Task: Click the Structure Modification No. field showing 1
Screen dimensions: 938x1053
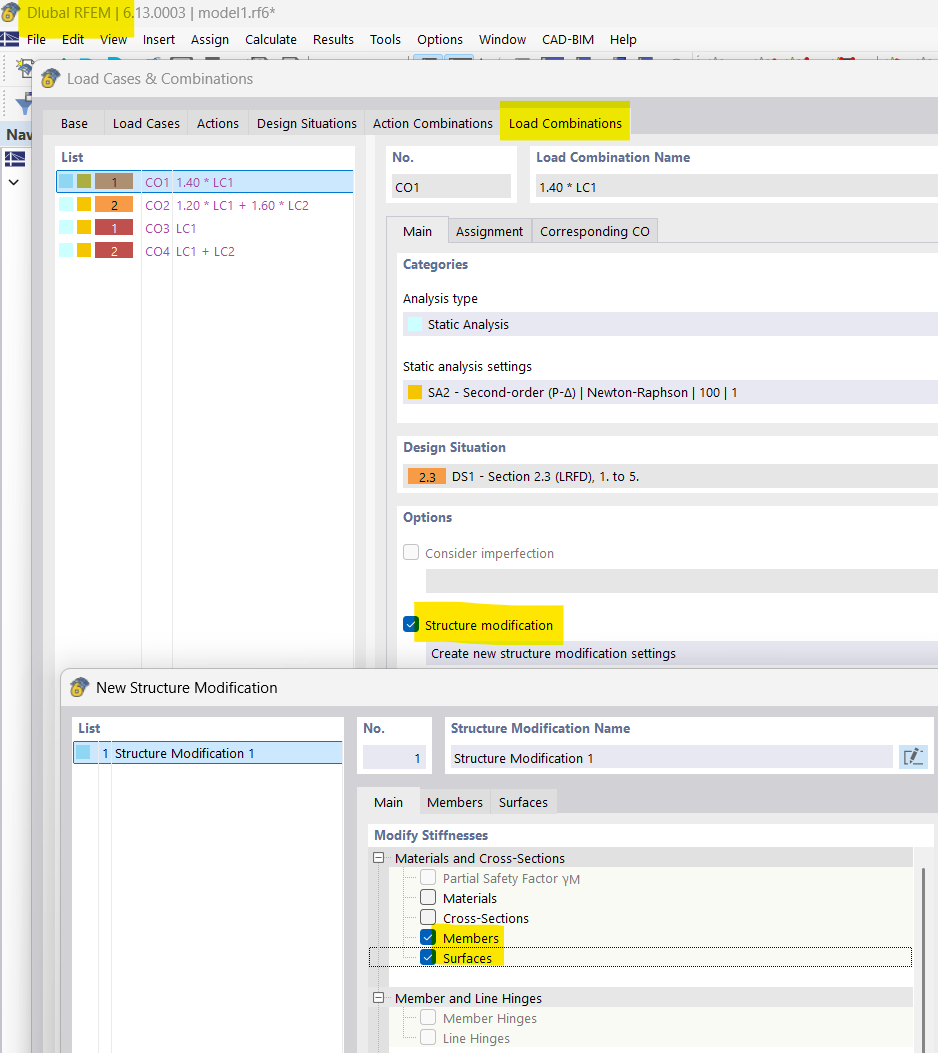Action: pyautogui.click(x=394, y=758)
